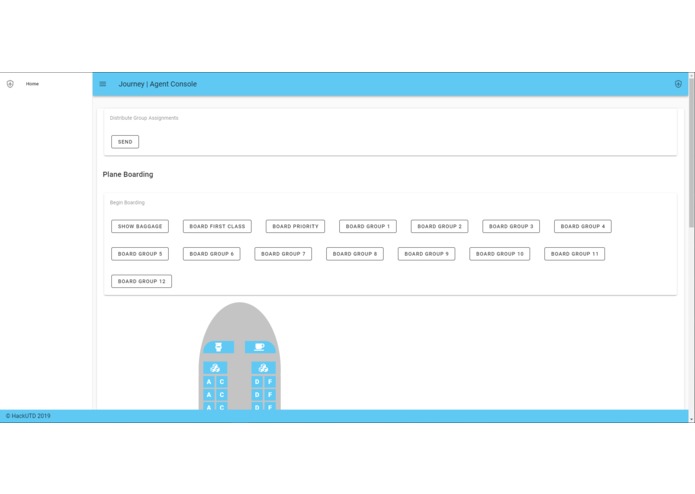Click BOARD GROUP 9 button
Screen dimensions: 695x494
coord(426,254)
